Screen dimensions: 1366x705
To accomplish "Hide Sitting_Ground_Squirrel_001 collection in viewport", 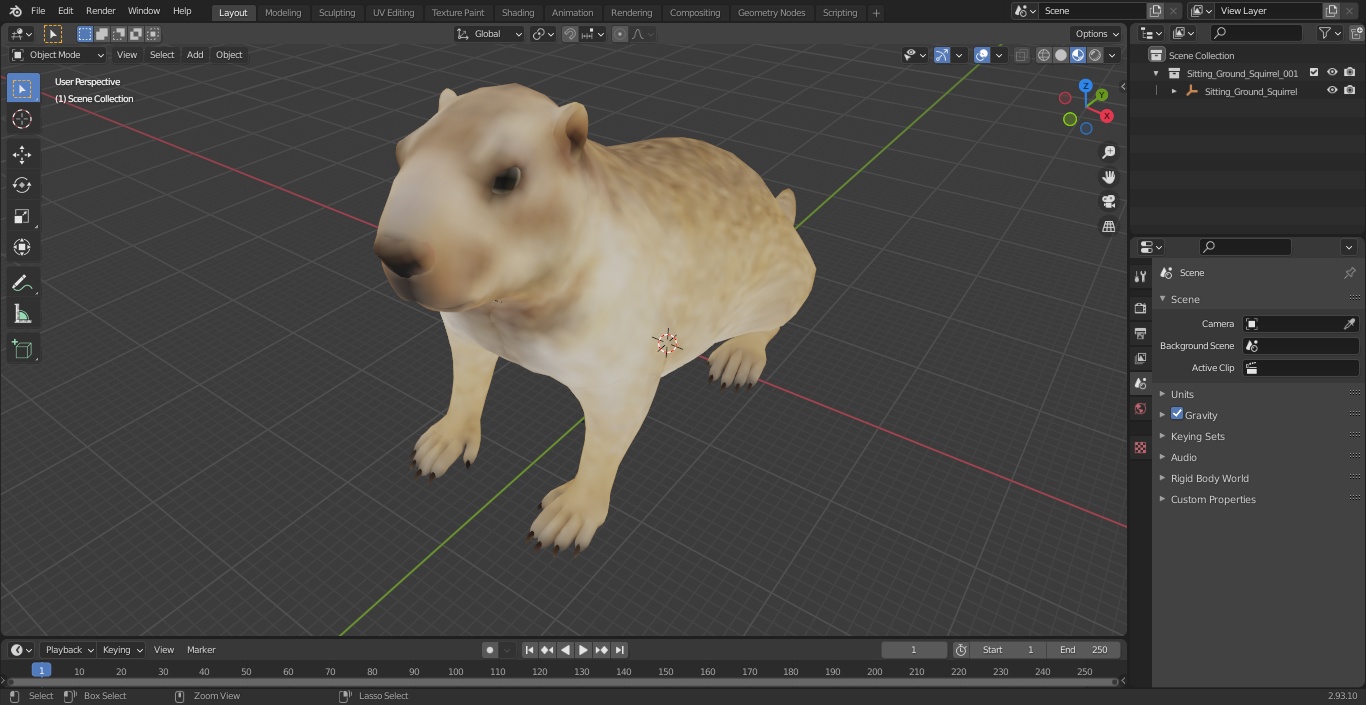I will pyautogui.click(x=1332, y=73).
